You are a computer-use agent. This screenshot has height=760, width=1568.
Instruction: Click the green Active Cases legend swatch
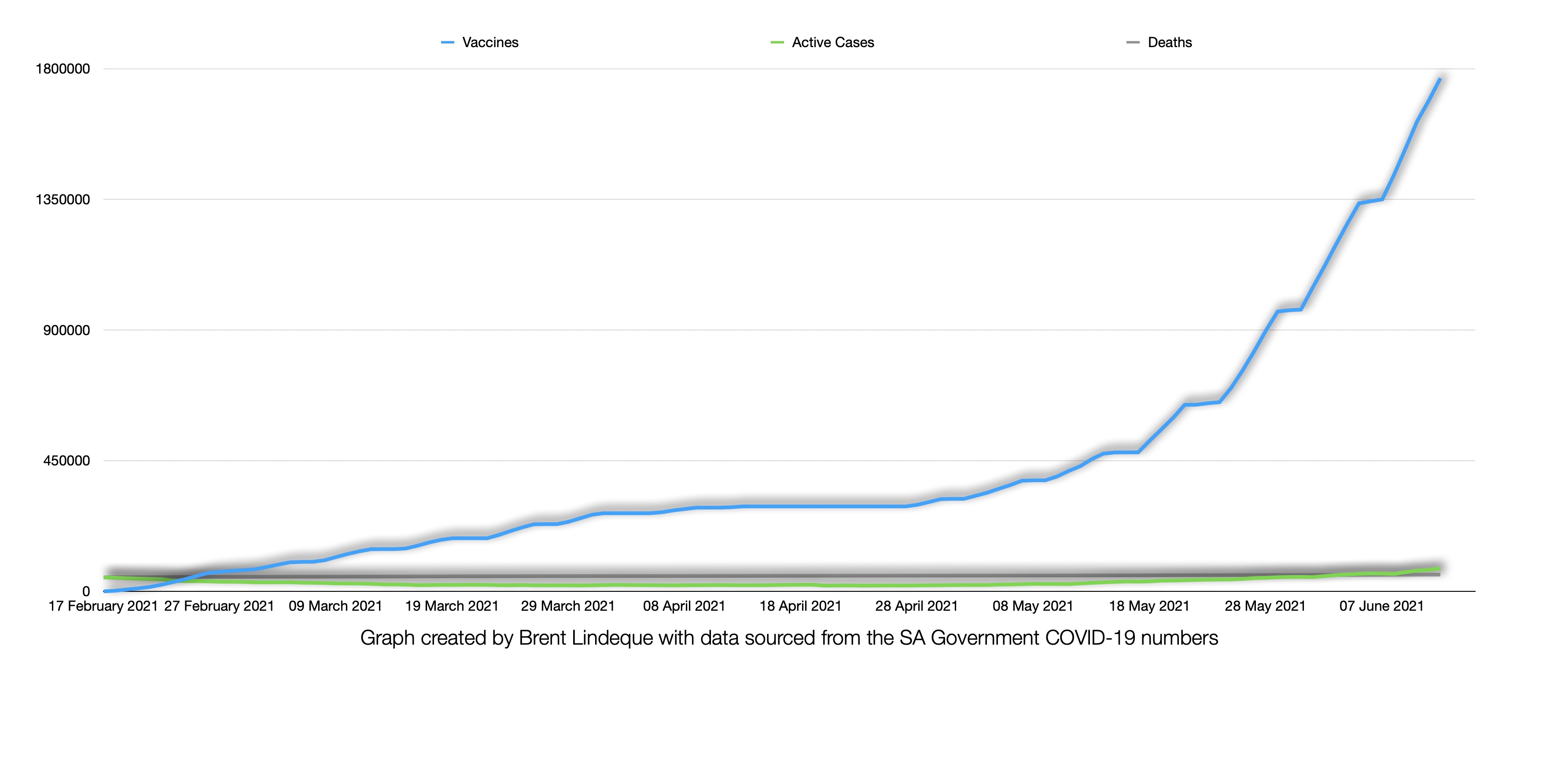tap(777, 43)
